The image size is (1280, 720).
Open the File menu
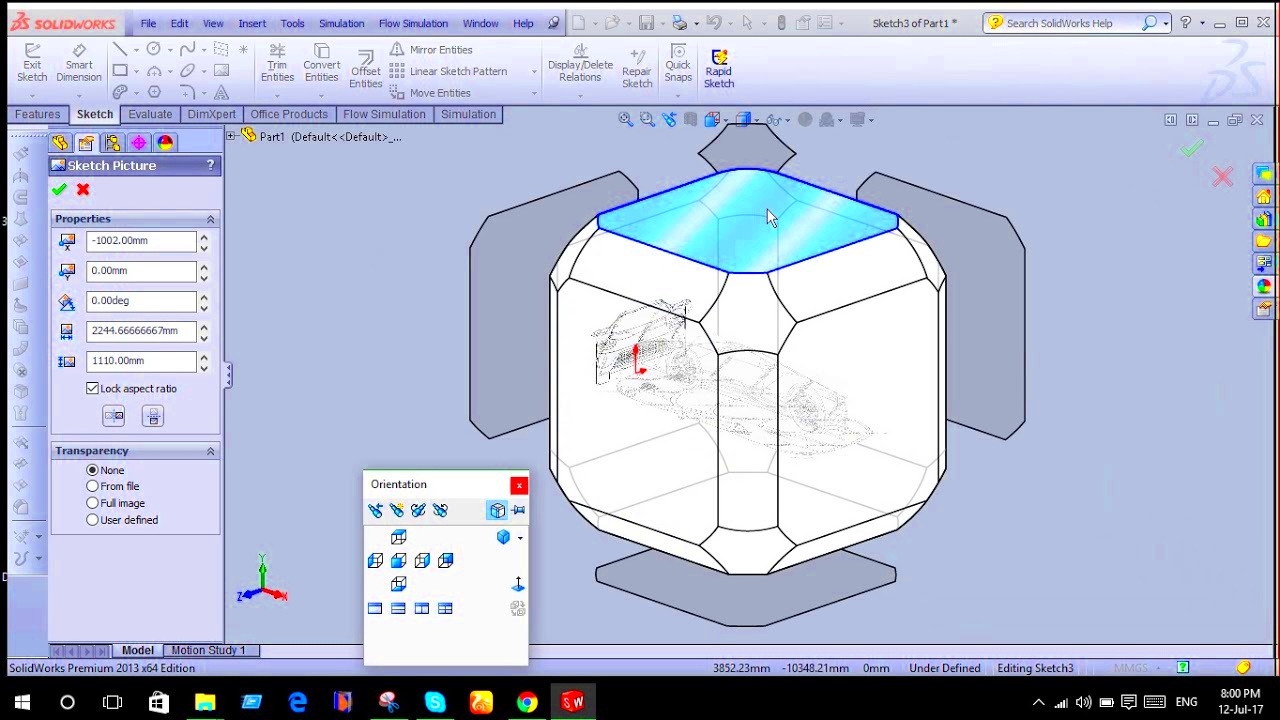point(148,23)
